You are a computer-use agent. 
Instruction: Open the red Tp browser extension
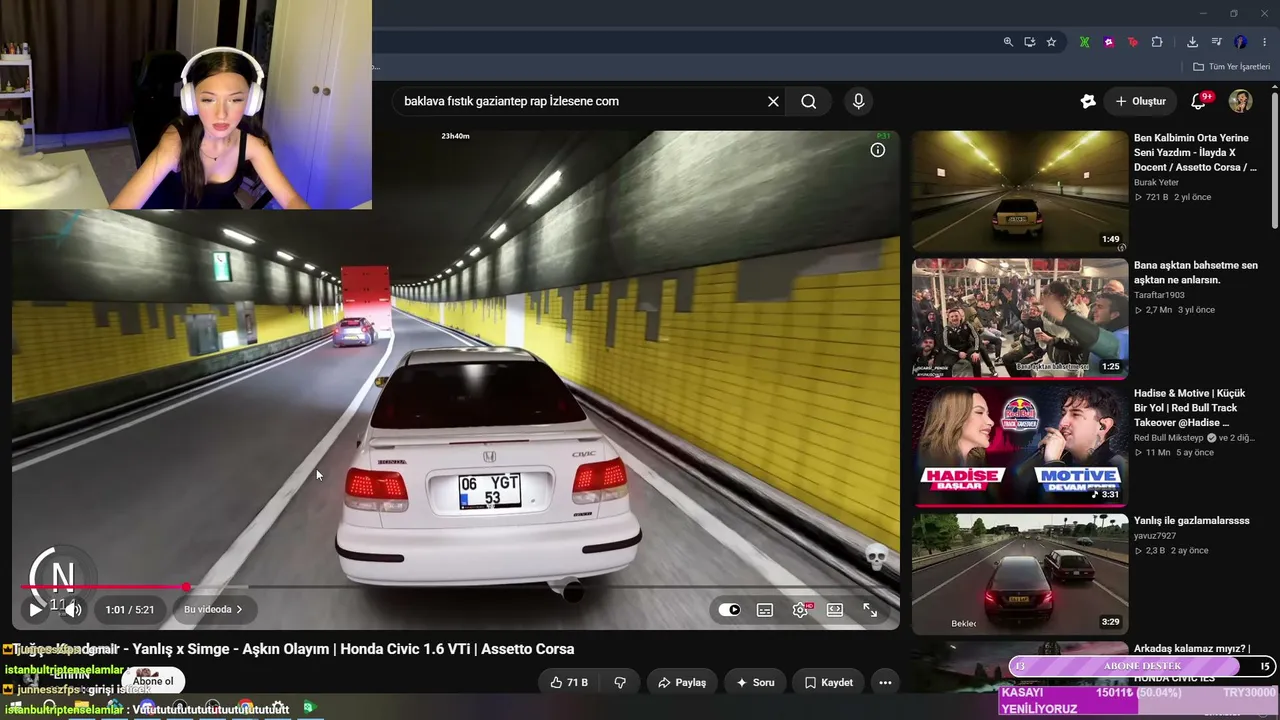(x=1133, y=42)
